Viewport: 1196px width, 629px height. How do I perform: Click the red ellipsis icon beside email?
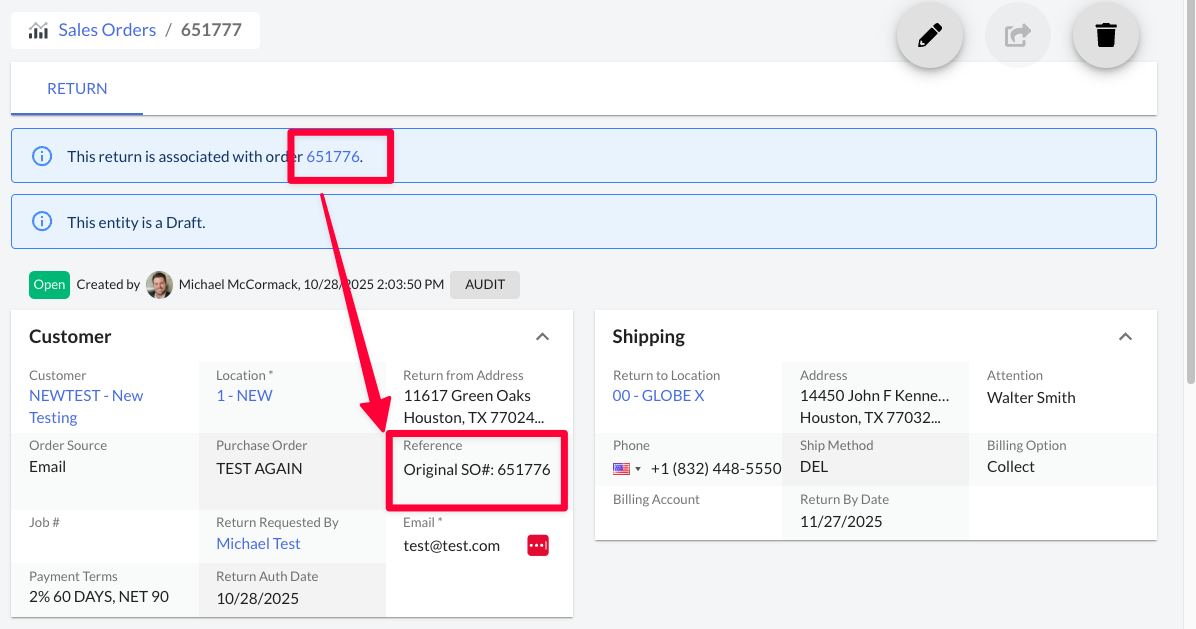click(x=538, y=545)
